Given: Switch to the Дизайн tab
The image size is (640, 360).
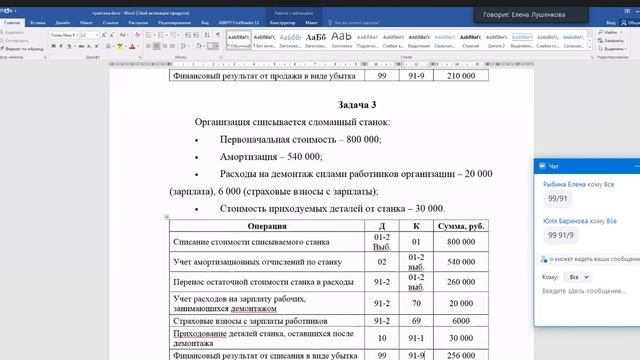Looking at the screenshot, I should point(62,22).
